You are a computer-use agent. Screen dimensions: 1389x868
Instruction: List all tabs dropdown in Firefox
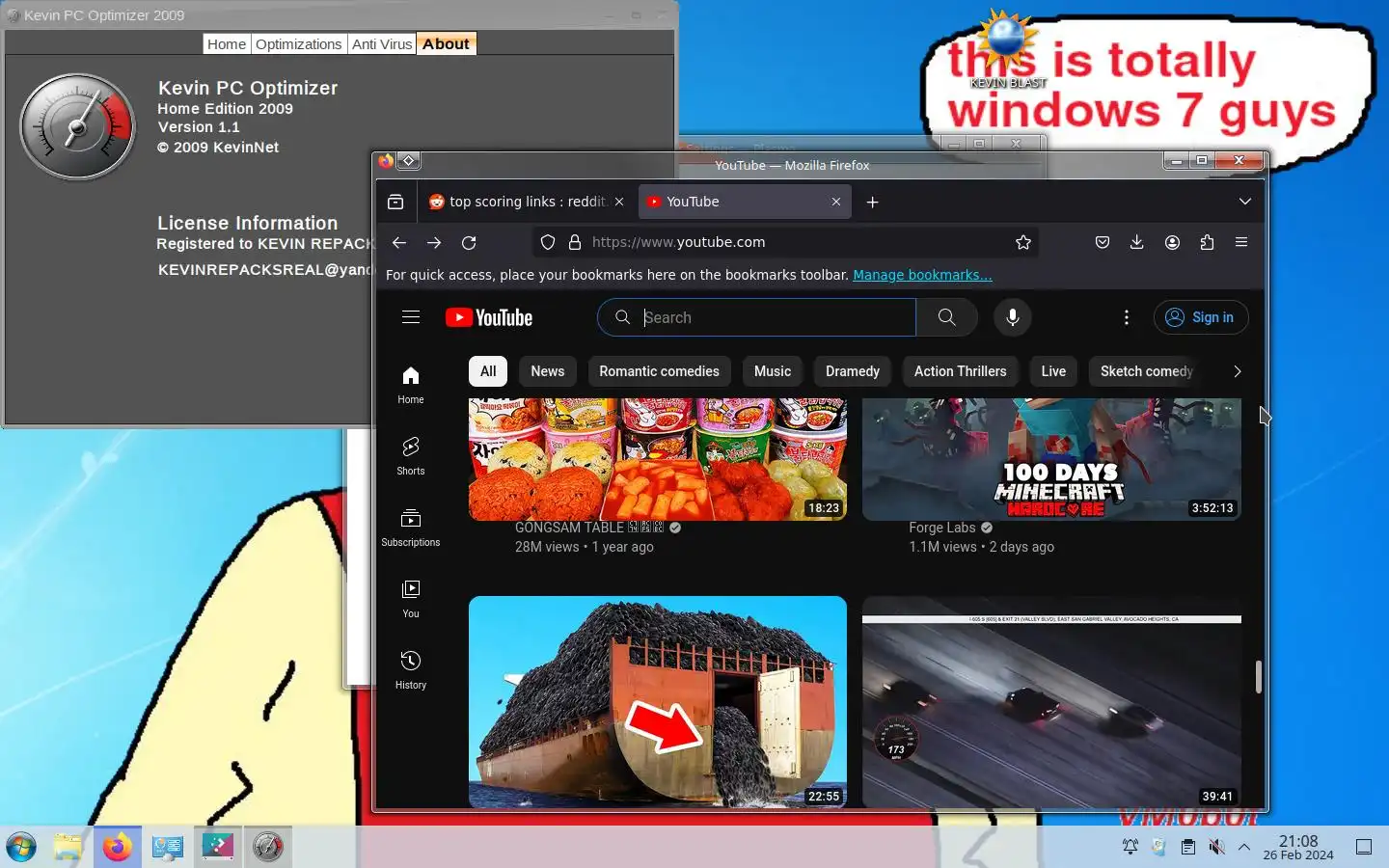click(x=1245, y=202)
